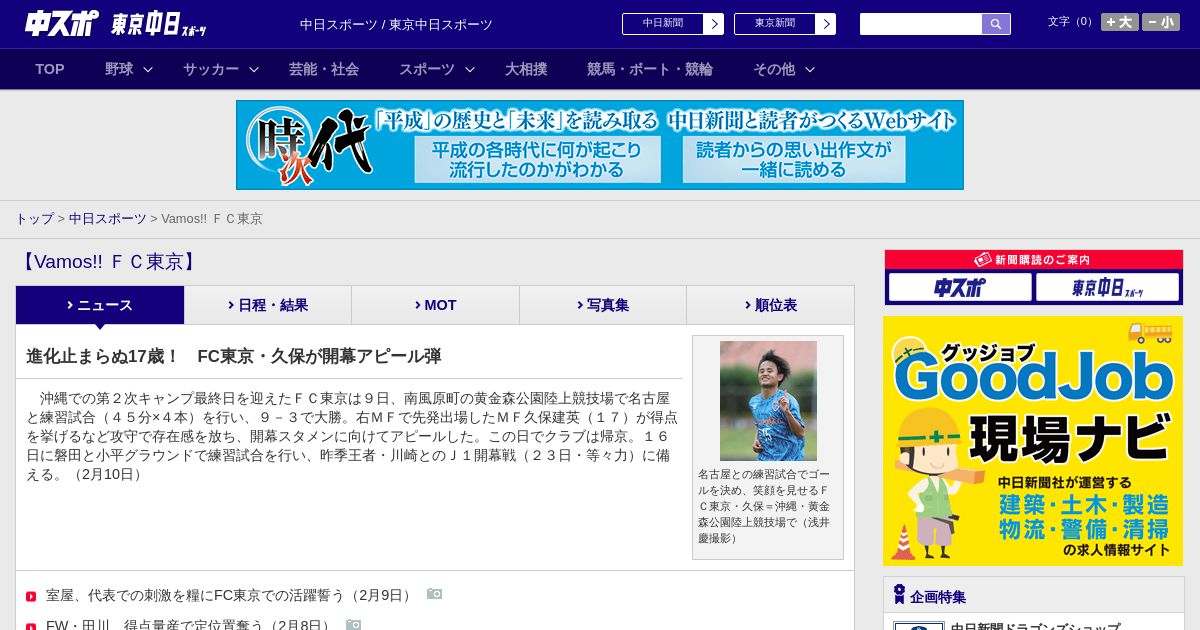Open the 中日新聞 link button

pyautogui.click(x=663, y=24)
